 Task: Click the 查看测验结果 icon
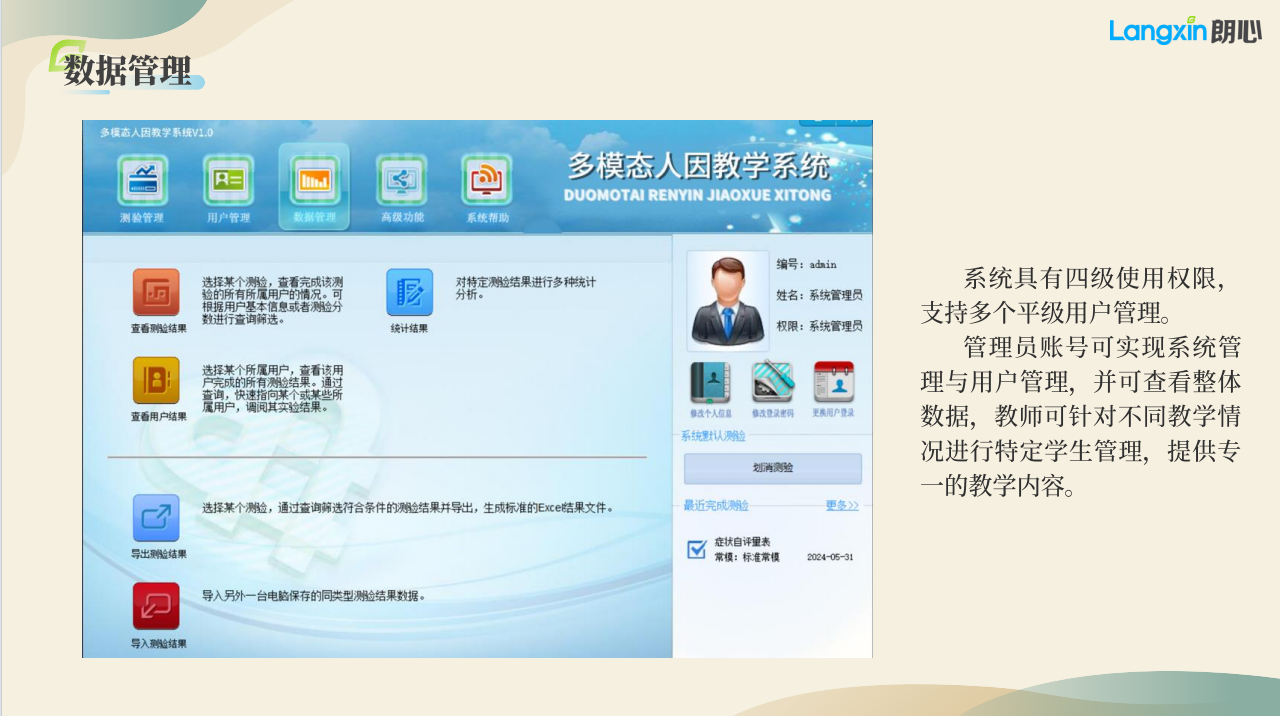(x=157, y=293)
